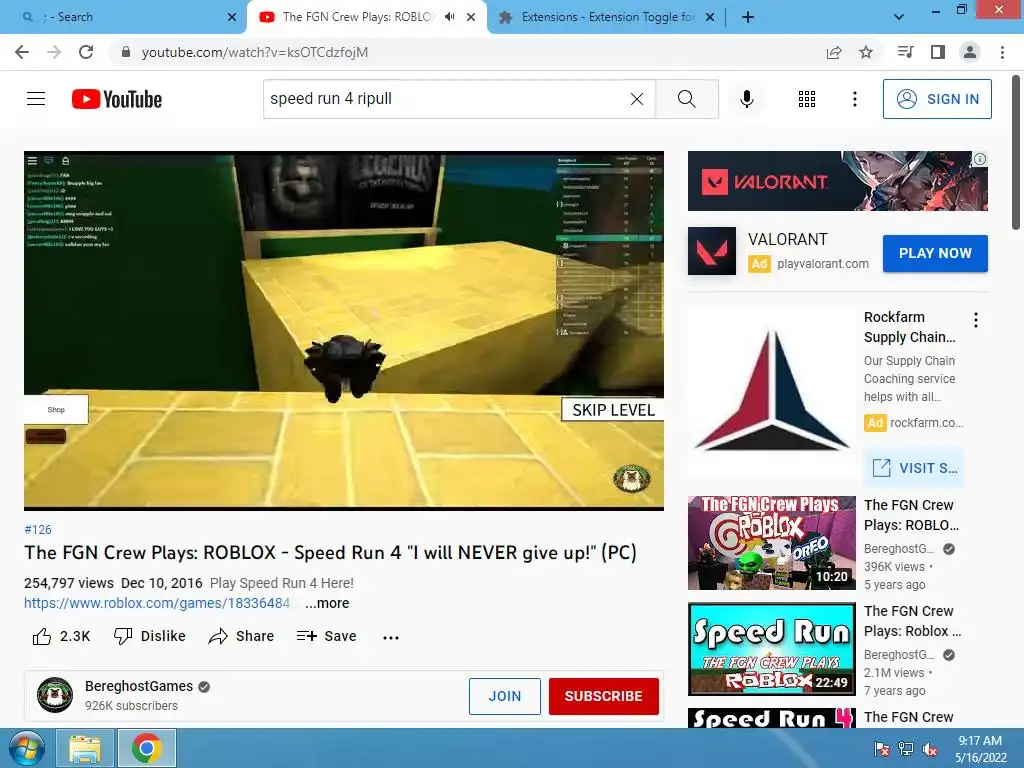Click the magnifier search button

pos(686,99)
